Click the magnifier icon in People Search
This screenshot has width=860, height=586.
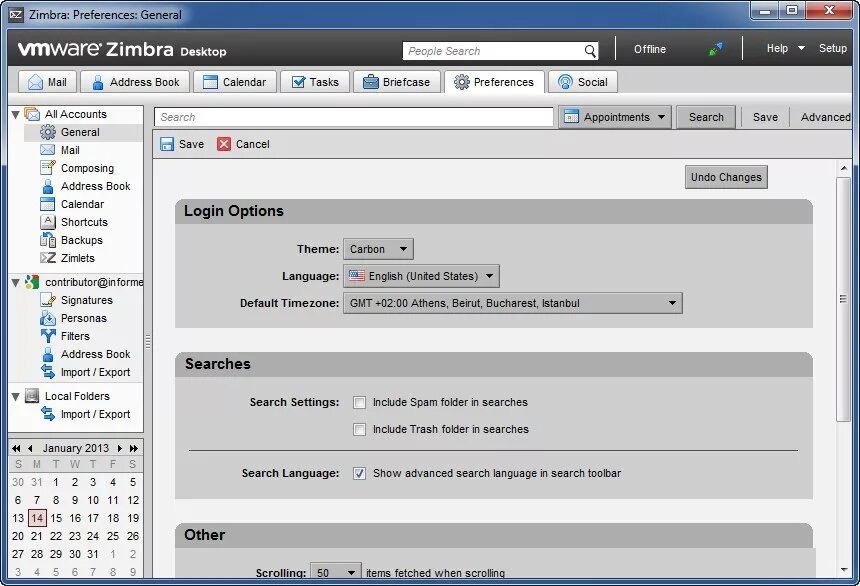point(590,51)
